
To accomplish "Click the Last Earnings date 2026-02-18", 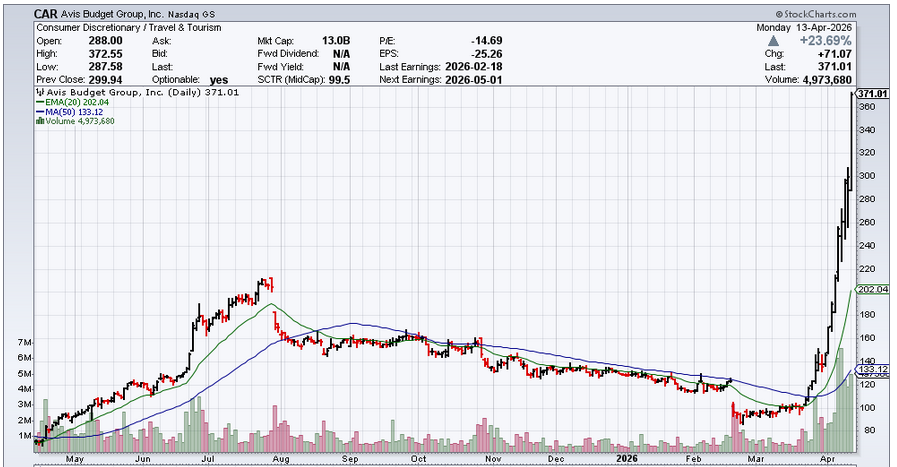I will click(474, 67).
